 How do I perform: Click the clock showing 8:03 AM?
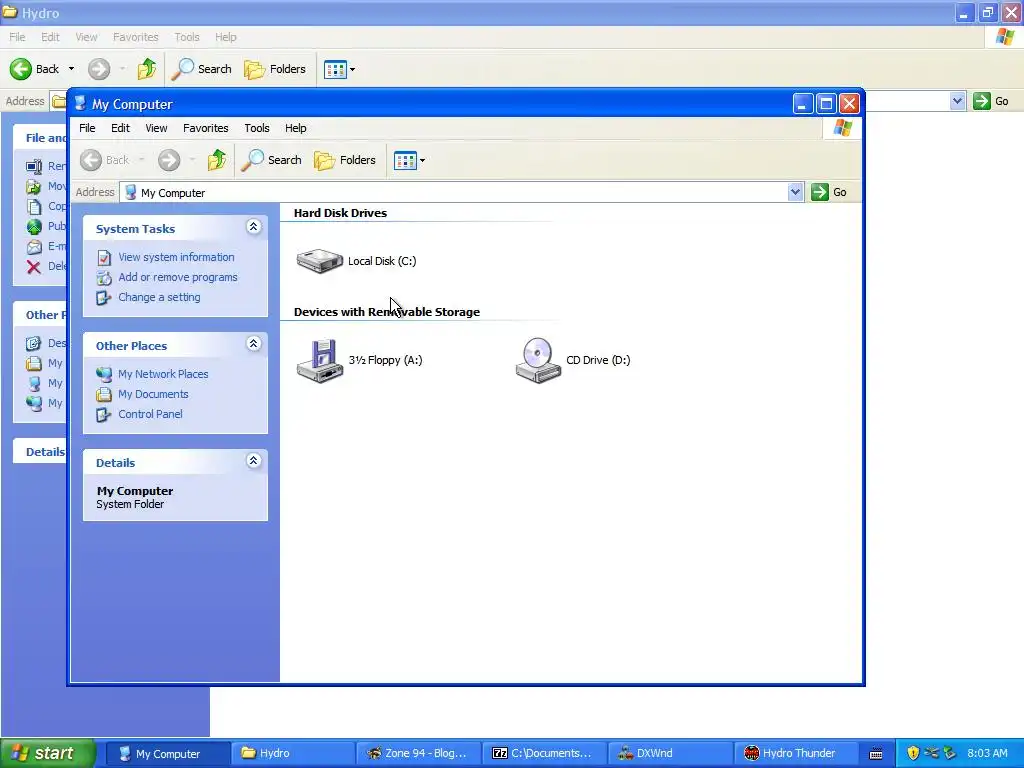(x=987, y=753)
